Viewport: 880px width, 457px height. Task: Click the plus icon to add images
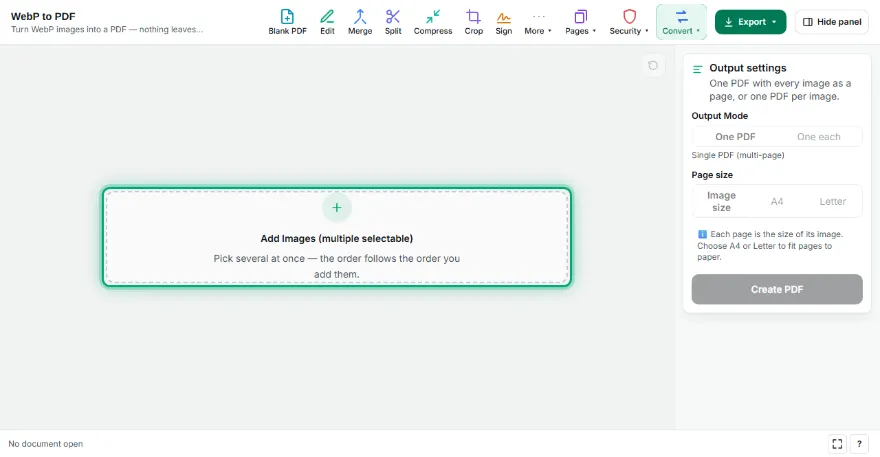pyautogui.click(x=337, y=208)
